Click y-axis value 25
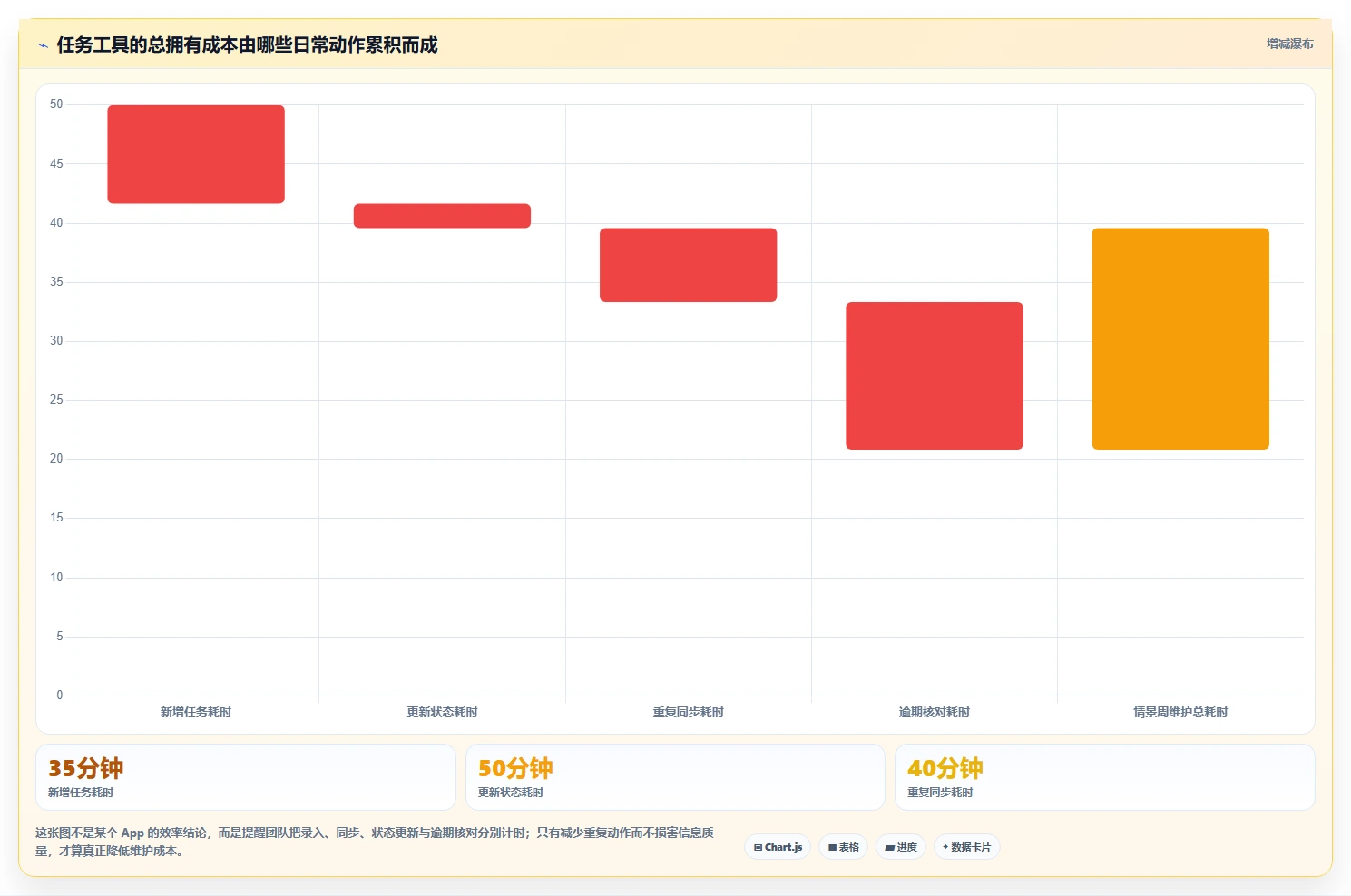Screen dimensions: 1351x896 pyautogui.click(x=56, y=399)
